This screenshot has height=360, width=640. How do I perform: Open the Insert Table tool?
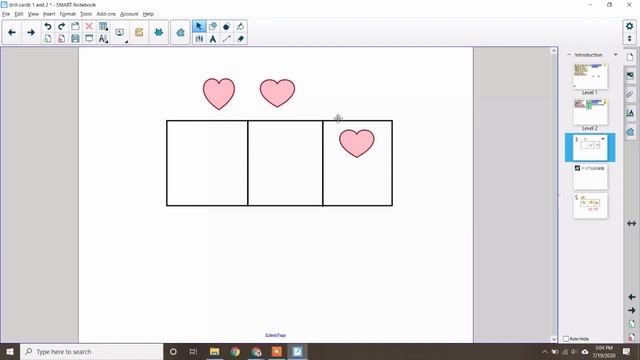point(103,27)
